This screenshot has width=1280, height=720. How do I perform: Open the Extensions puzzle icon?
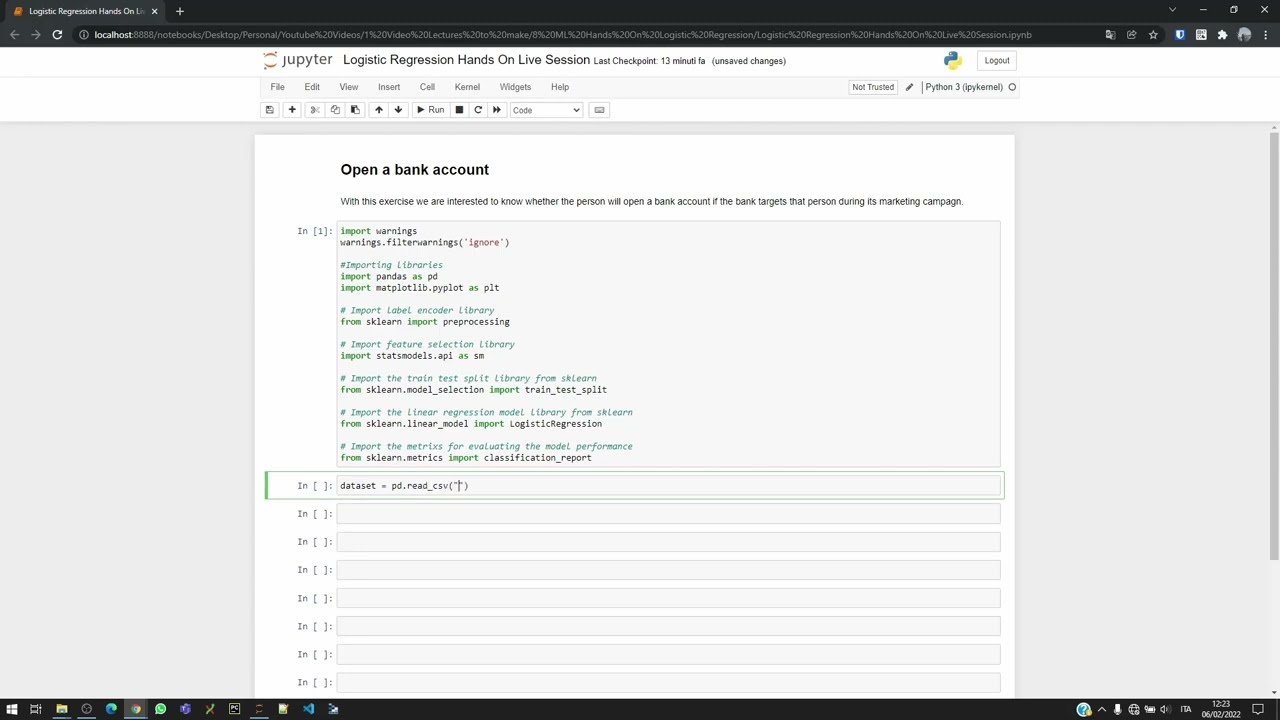(1222, 35)
